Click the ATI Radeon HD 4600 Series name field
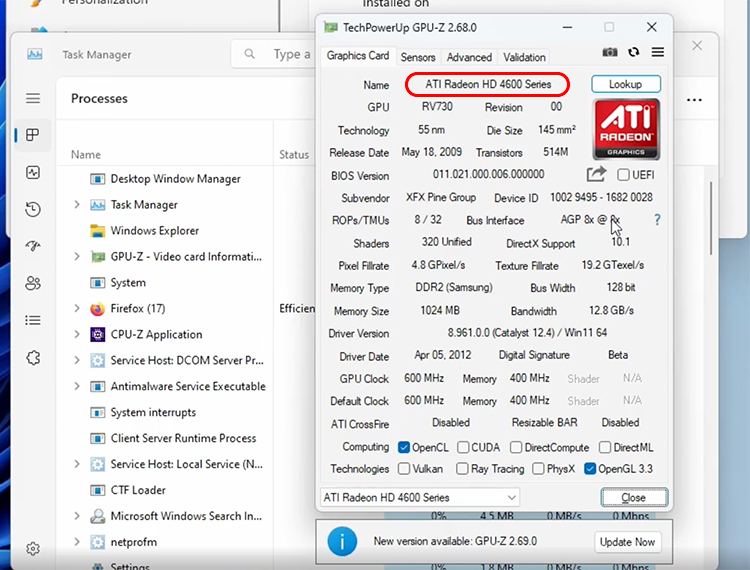 tap(487, 85)
